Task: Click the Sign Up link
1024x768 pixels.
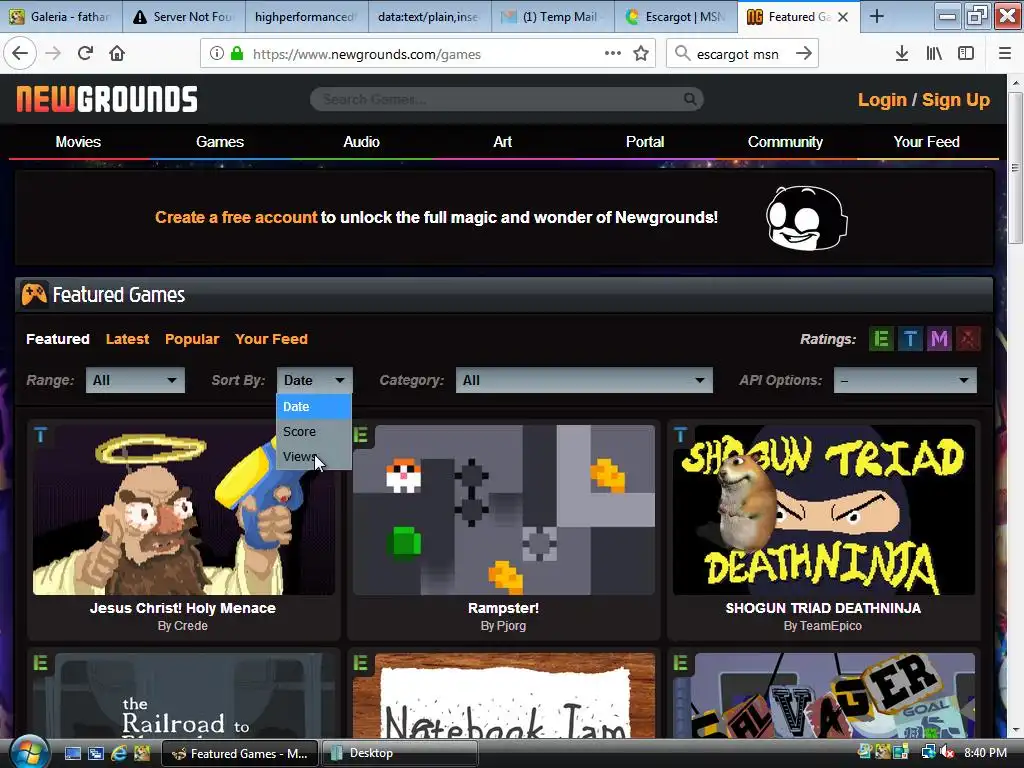Action: 956,100
